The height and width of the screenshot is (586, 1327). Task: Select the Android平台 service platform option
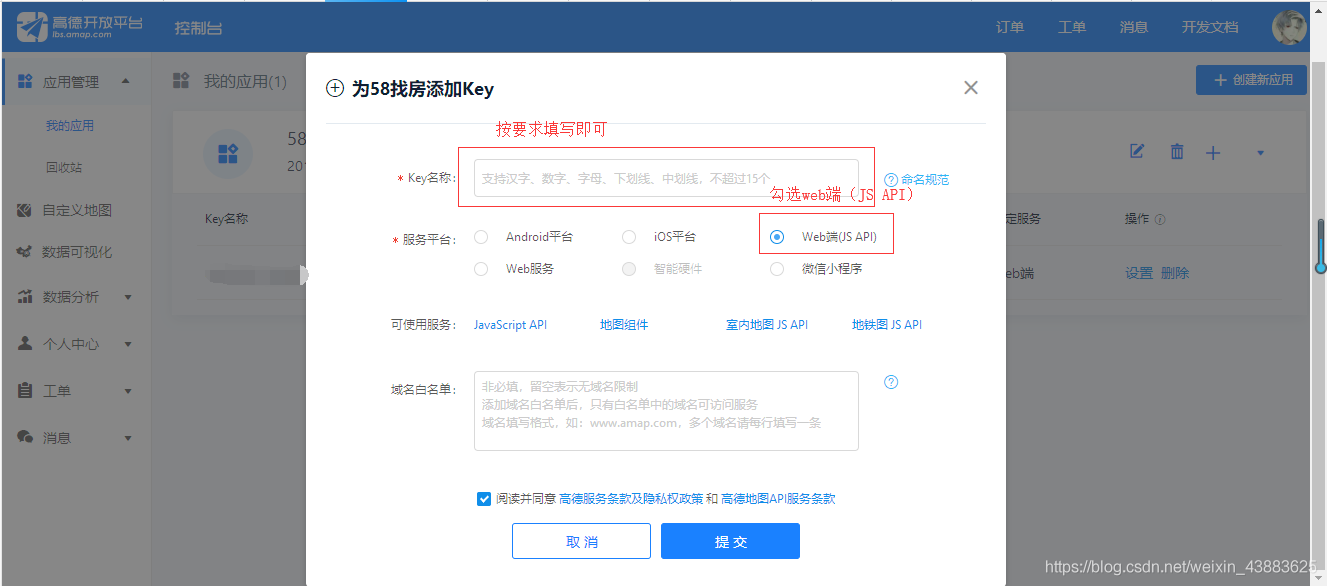point(481,236)
